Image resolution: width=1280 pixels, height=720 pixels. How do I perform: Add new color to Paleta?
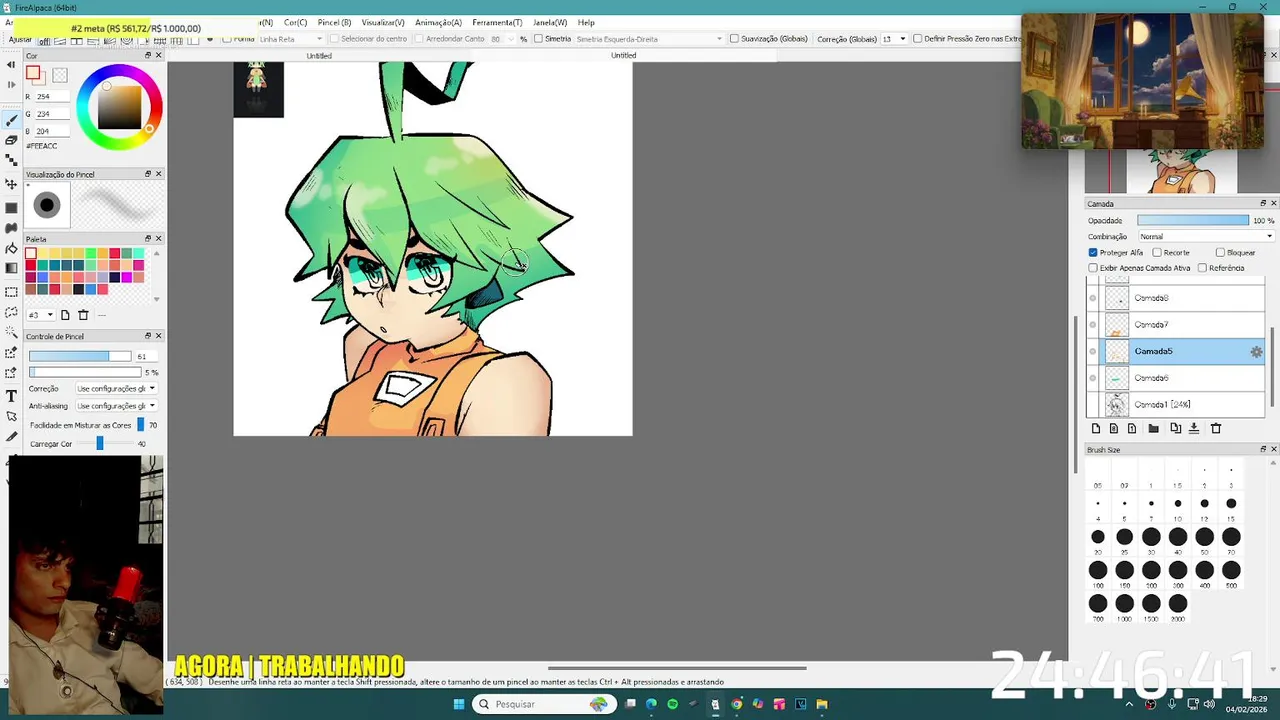(65, 315)
